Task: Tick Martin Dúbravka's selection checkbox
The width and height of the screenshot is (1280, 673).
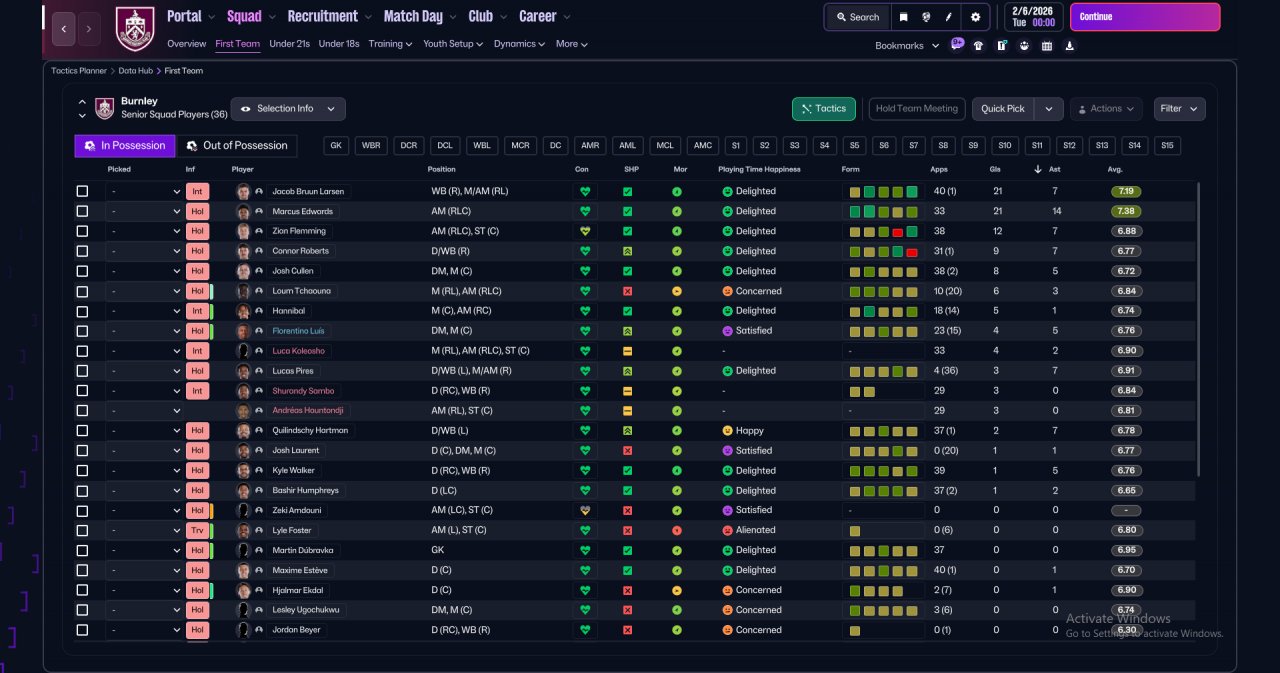Action: [x=82, y=550]
